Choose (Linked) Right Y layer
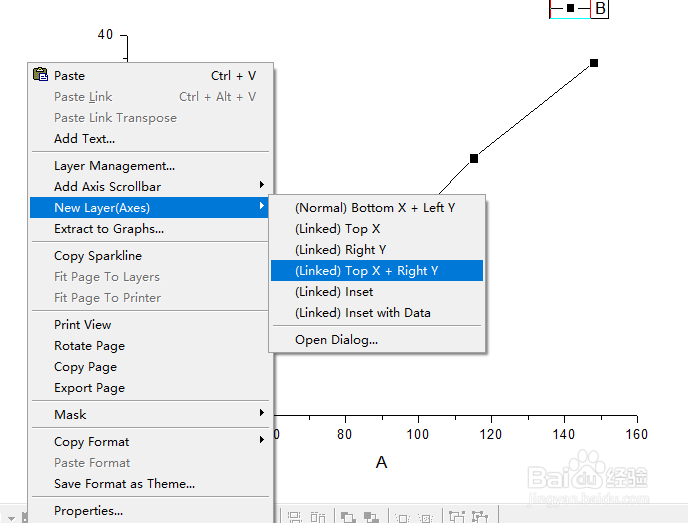The height and width of the screenshot is (523, 688). pyautogui.click(x=377, y=250)
